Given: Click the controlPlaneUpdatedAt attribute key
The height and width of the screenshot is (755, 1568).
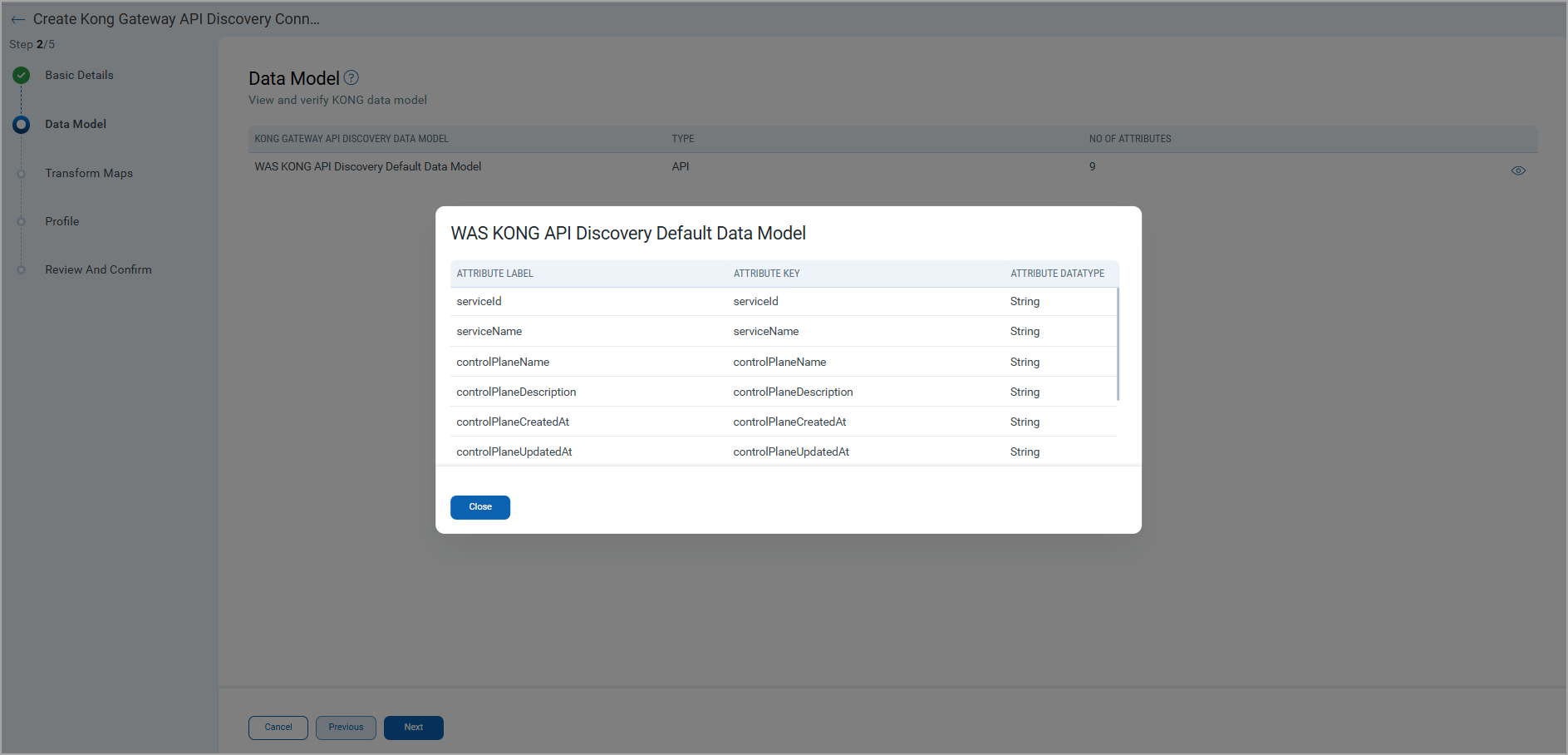Looking at the screenshot, I should (791, 452).
